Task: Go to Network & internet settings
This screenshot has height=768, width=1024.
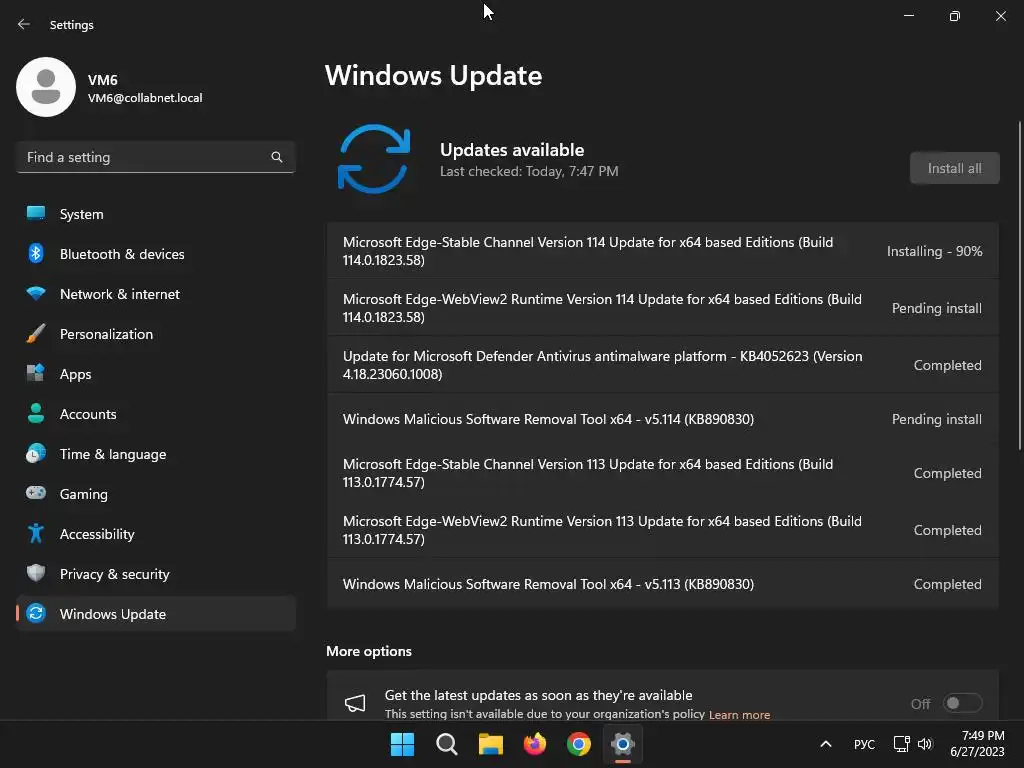Action: pos(155,294)
